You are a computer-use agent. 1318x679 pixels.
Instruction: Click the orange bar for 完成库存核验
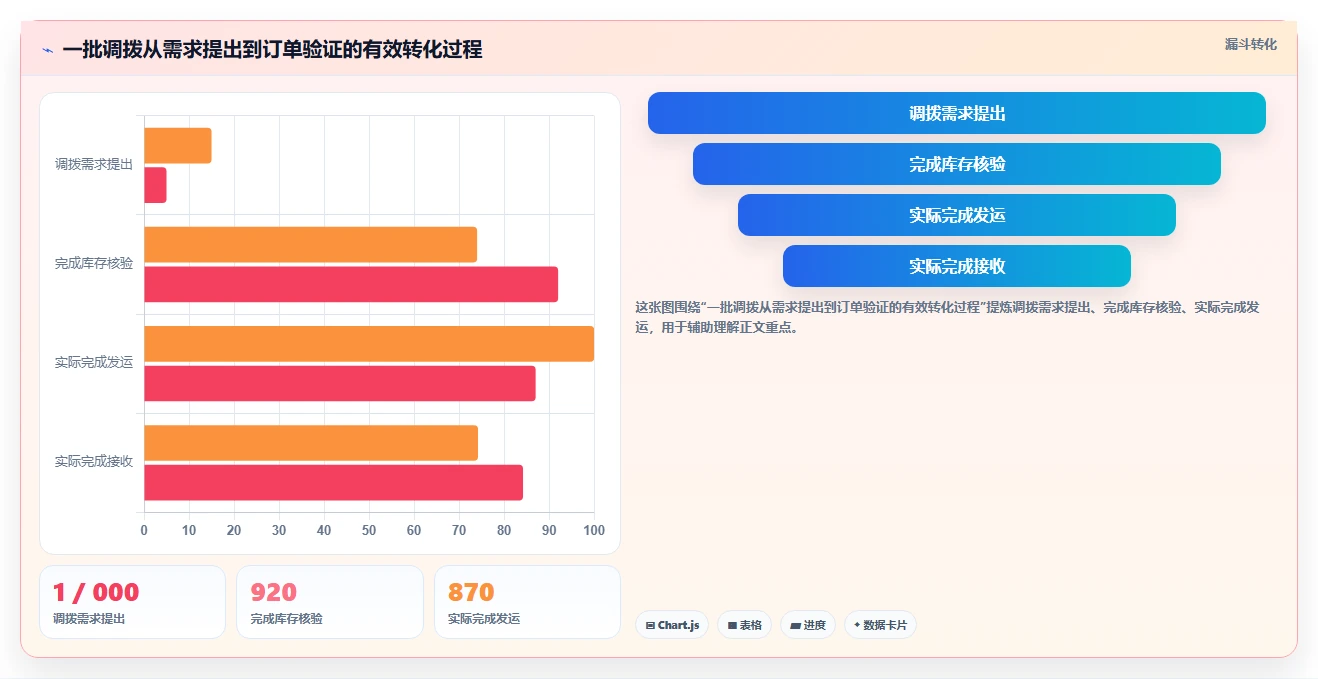tap(310, 245)
